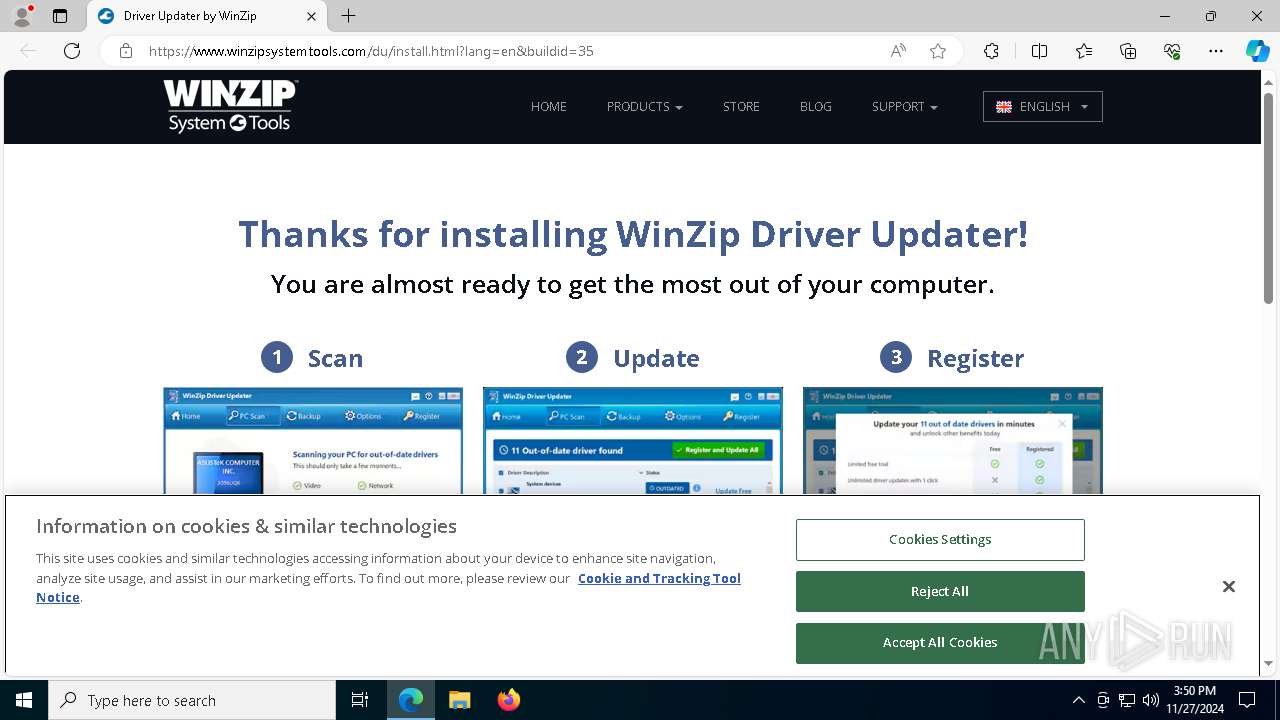Screen dimensions: 1280x720
Task: Click the "Thanks for installing WinZip Driver Updater!" heading
Action: tap(633, 234)
